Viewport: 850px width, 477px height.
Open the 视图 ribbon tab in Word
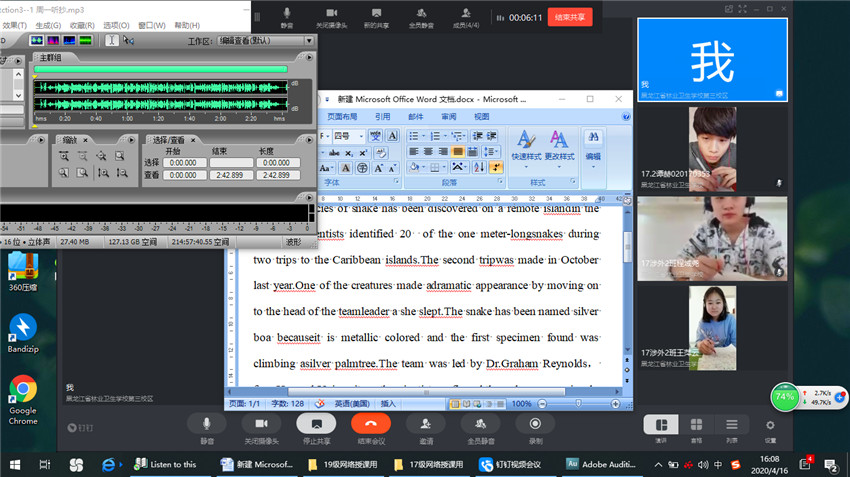pos(482,117)
